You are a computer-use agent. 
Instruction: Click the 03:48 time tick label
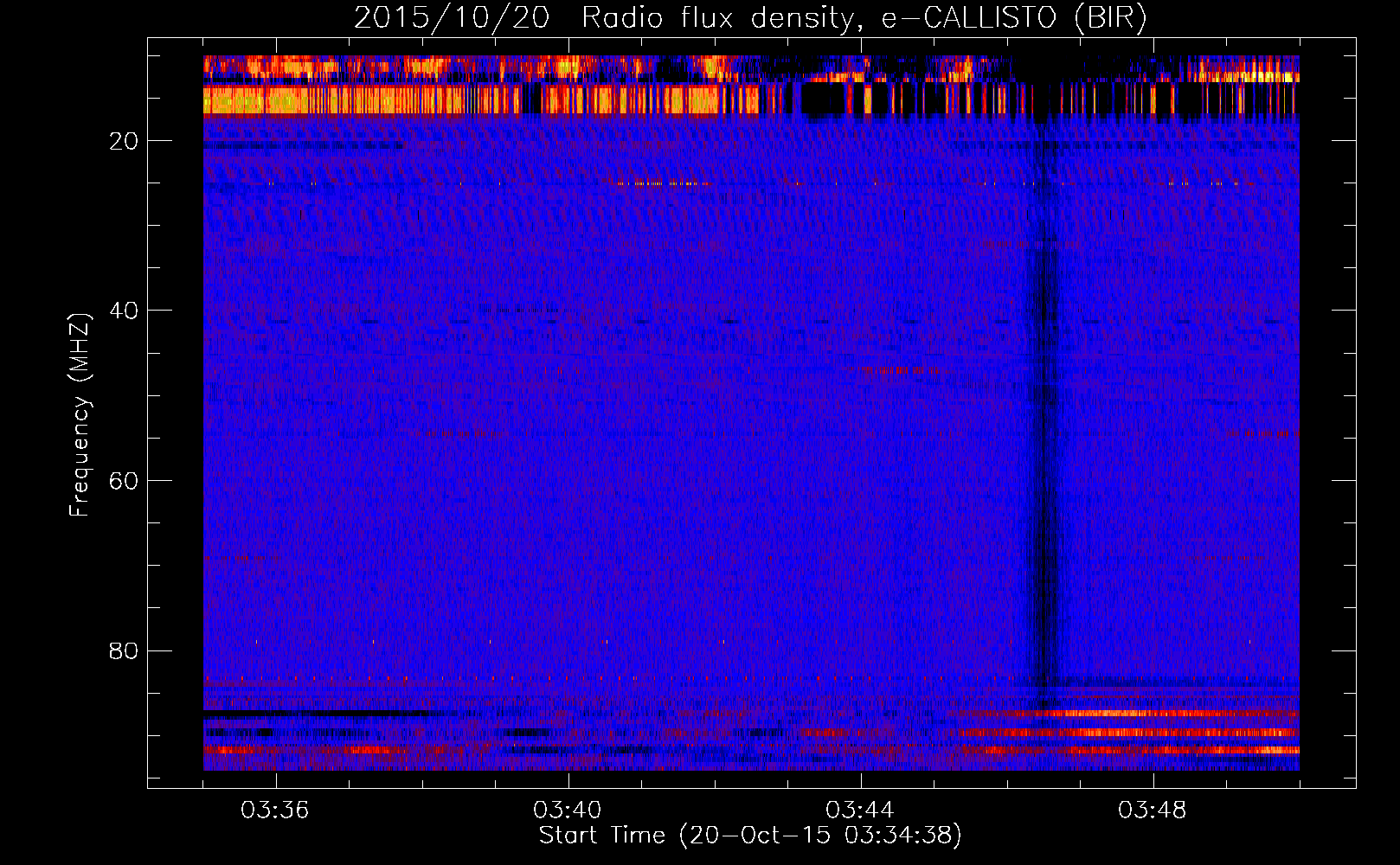point(1153,811)
